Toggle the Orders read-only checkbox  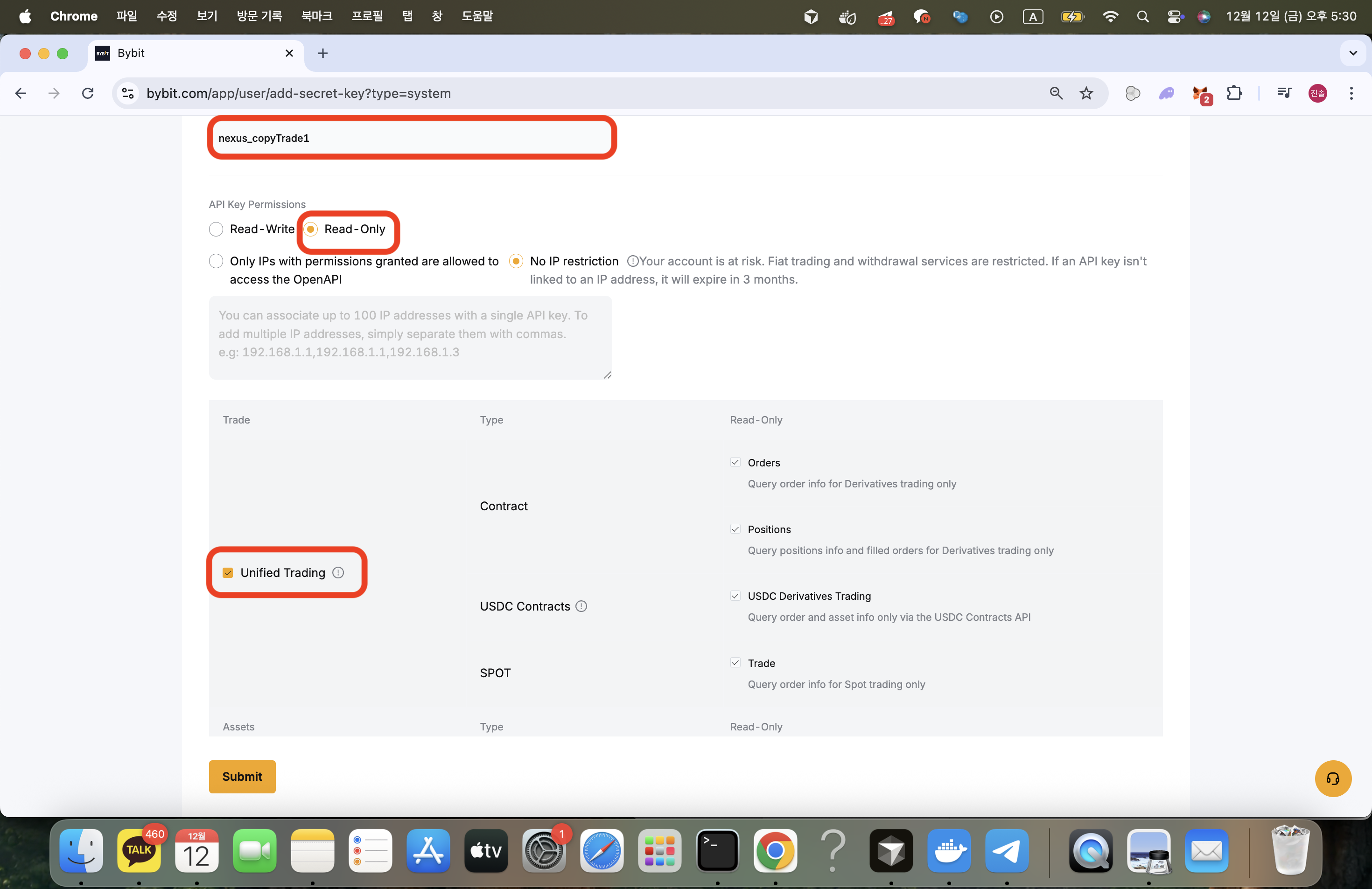point(735,462)
